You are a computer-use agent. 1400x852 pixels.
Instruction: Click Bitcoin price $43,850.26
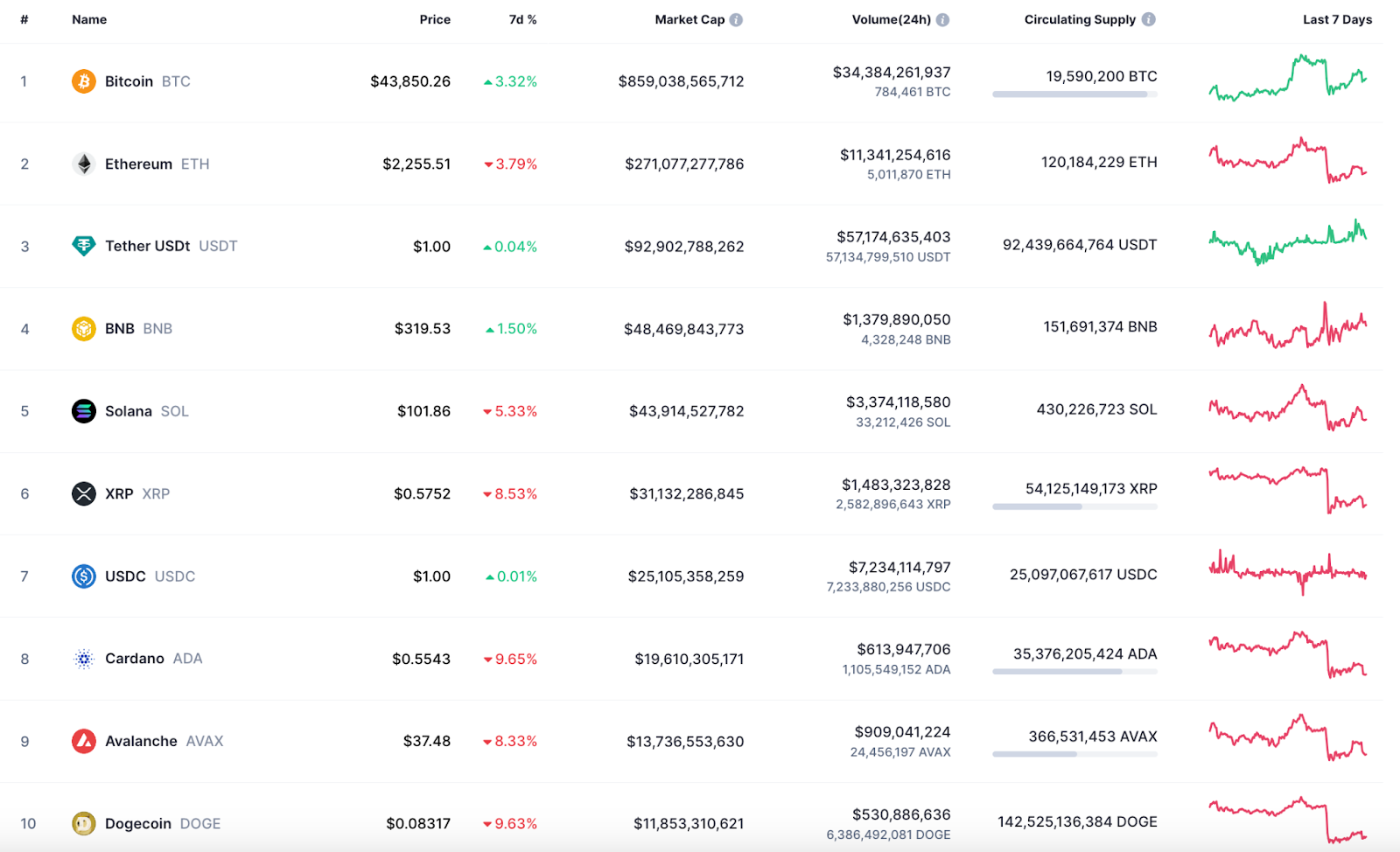point(410,81)
